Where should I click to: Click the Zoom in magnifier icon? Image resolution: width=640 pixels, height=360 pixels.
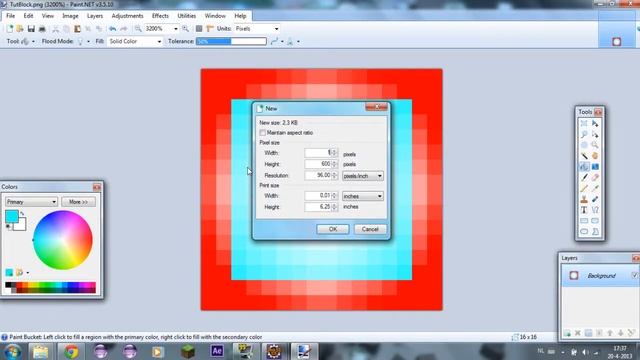[x=185, y=29]
